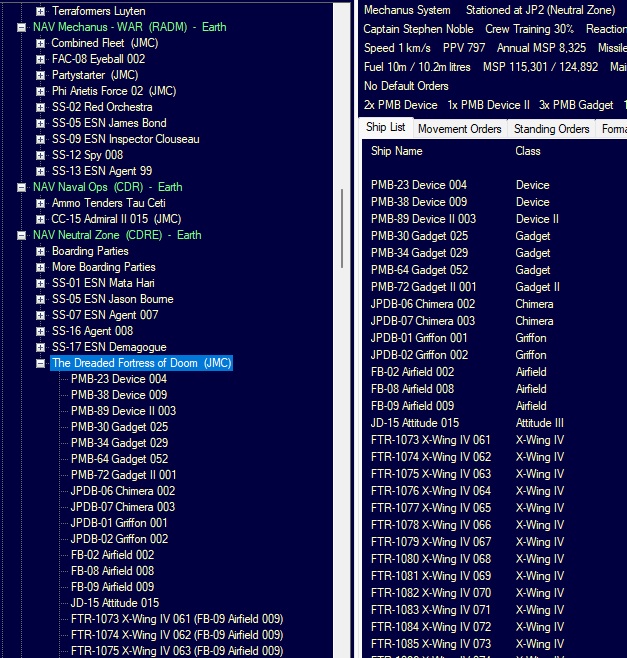Click the Gadget II class cell
Image resolution: width=627 pixels, height=658 pixels.
538,287
